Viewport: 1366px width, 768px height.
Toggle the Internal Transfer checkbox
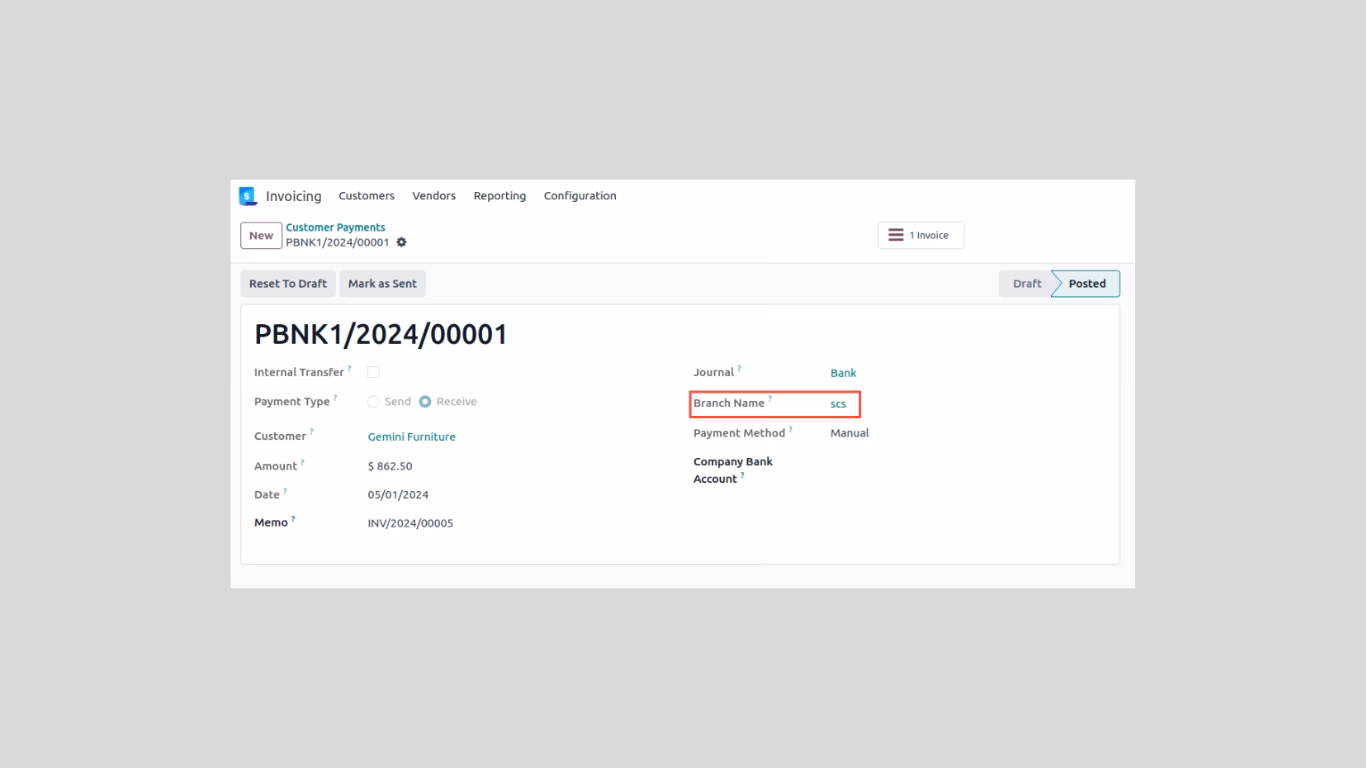373,372
